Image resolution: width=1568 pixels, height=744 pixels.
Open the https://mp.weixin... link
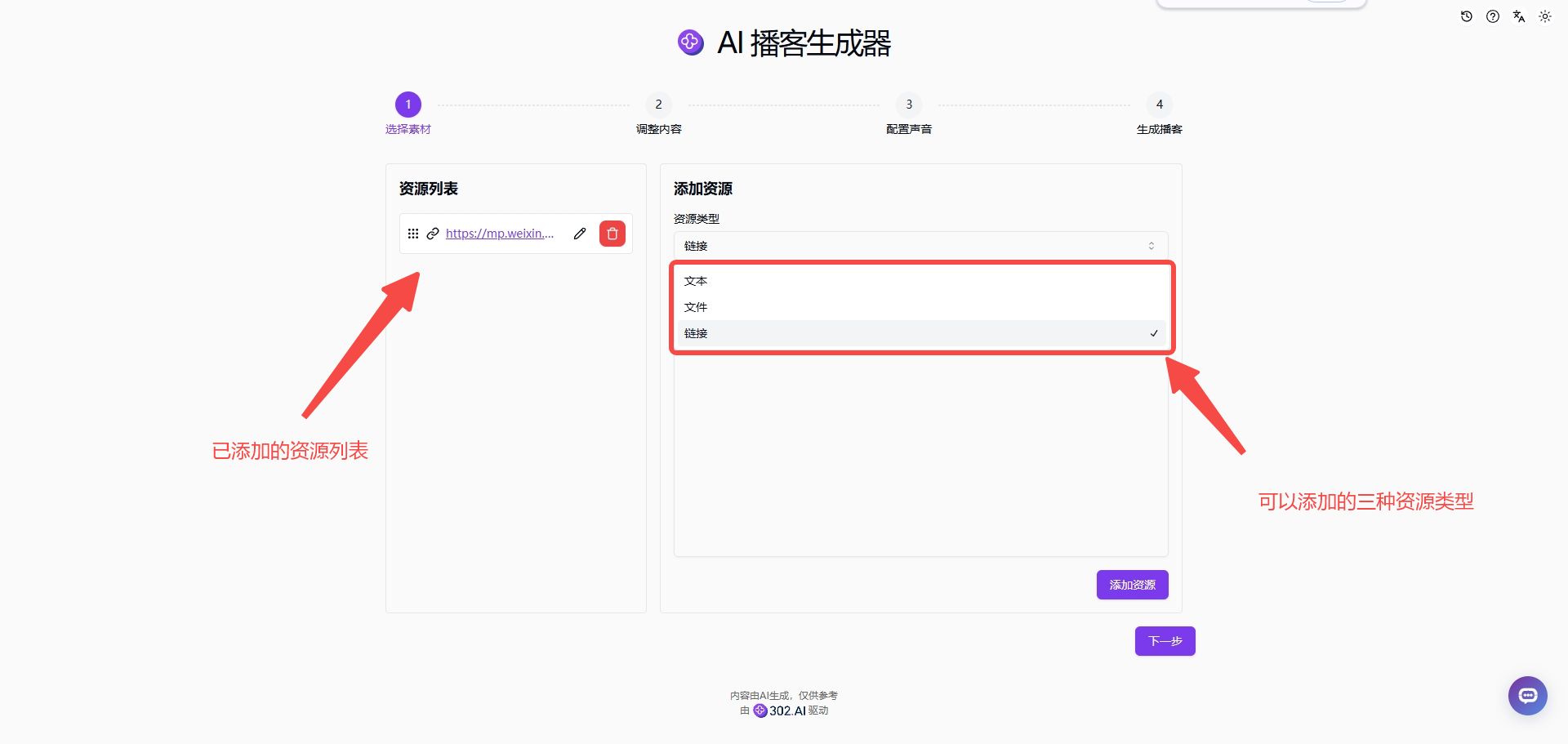(x=500, y=234)
